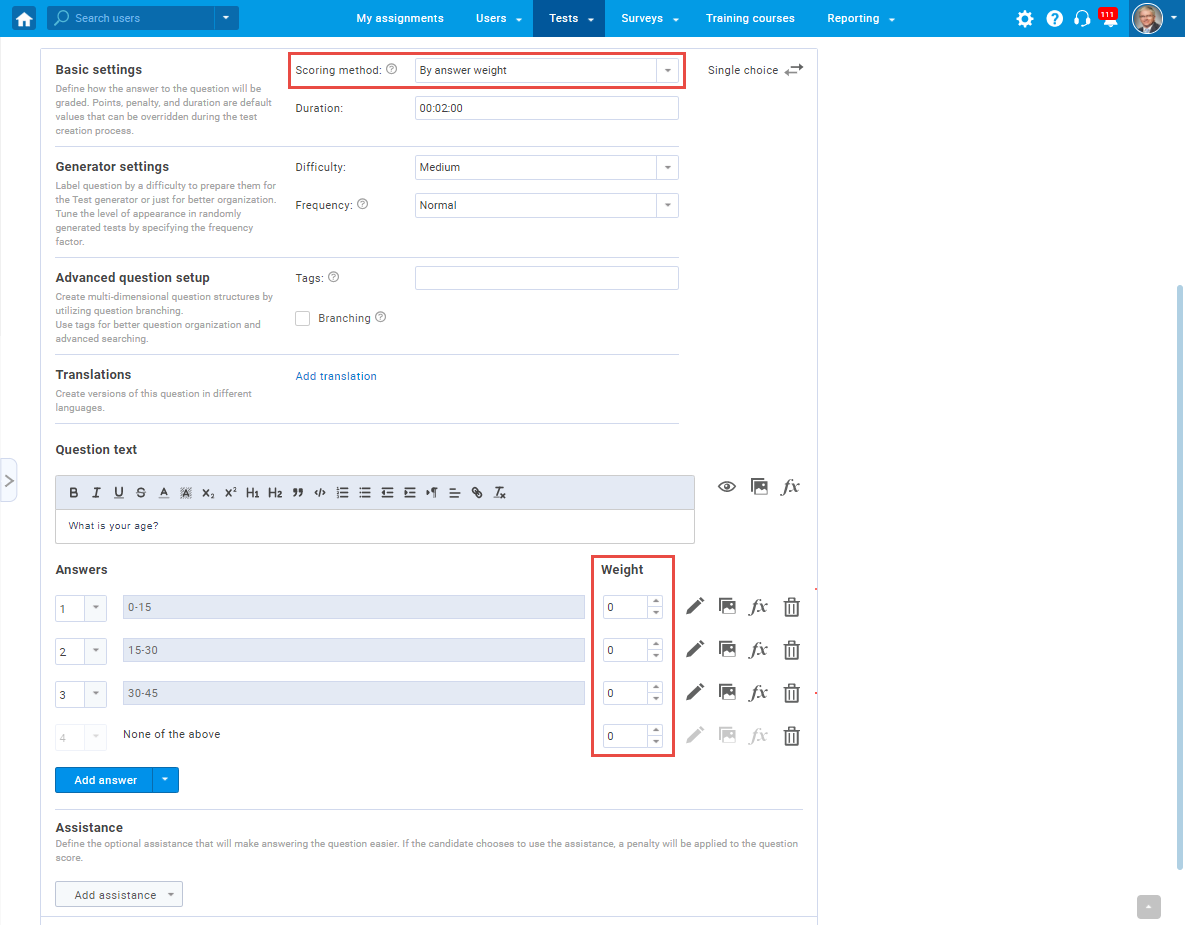Jump back to top of page
The height and width of the screenshot is (925, 1185).
(1148, 907)
